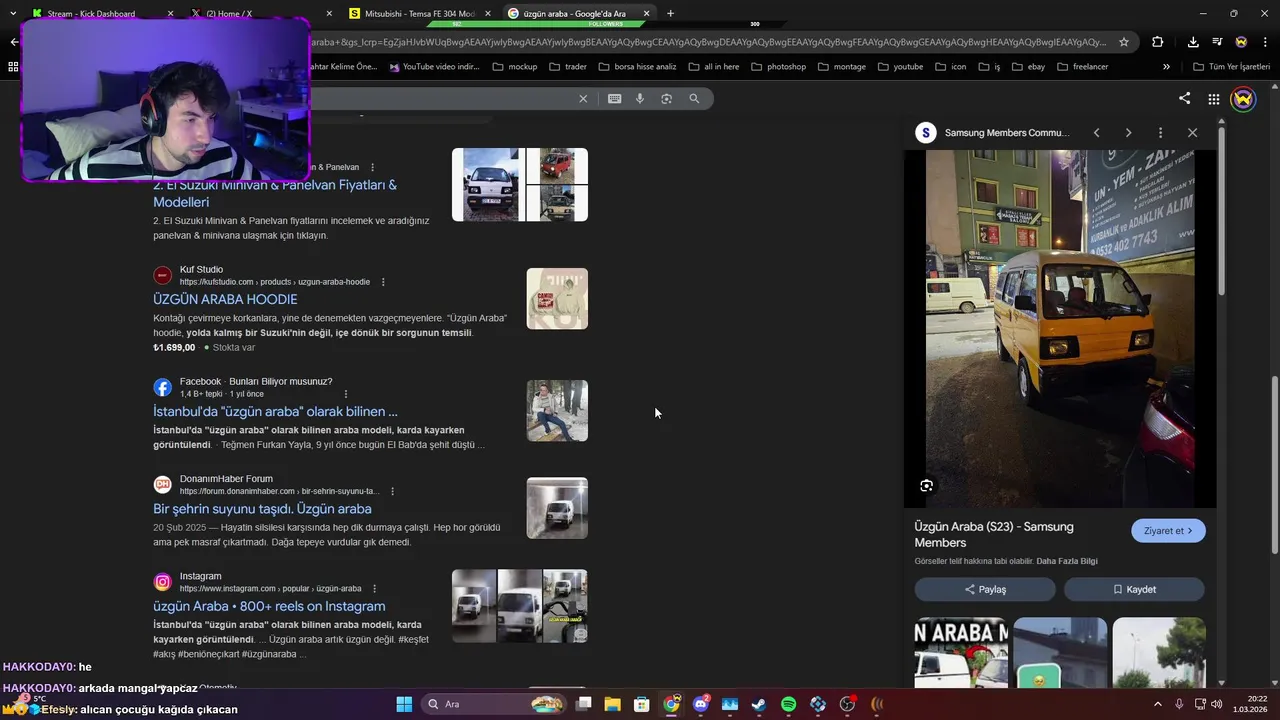The width and height of the screenshot is (1280, 720).
Task: Open the freelancer bookmark folder
Action: click(1082, 67)
